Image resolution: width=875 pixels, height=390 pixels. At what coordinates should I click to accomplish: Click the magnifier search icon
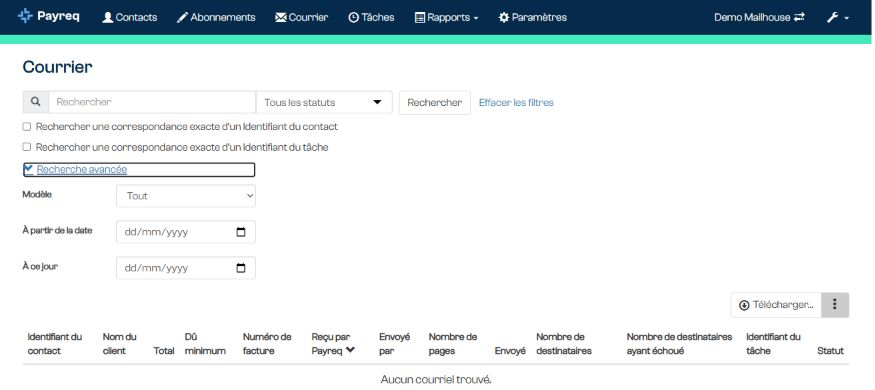coord(36,102)
